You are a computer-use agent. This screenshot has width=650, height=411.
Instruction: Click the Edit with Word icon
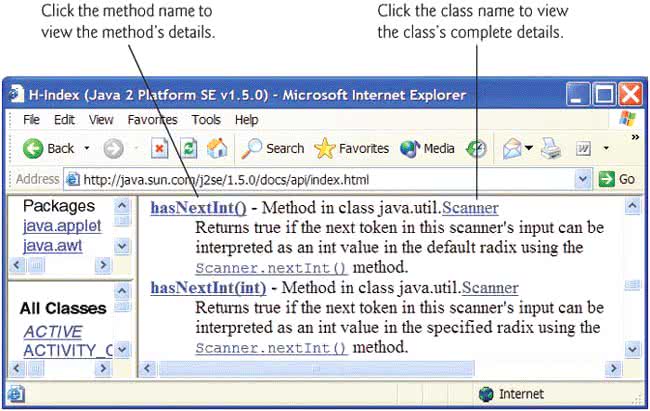click(583, 148)
